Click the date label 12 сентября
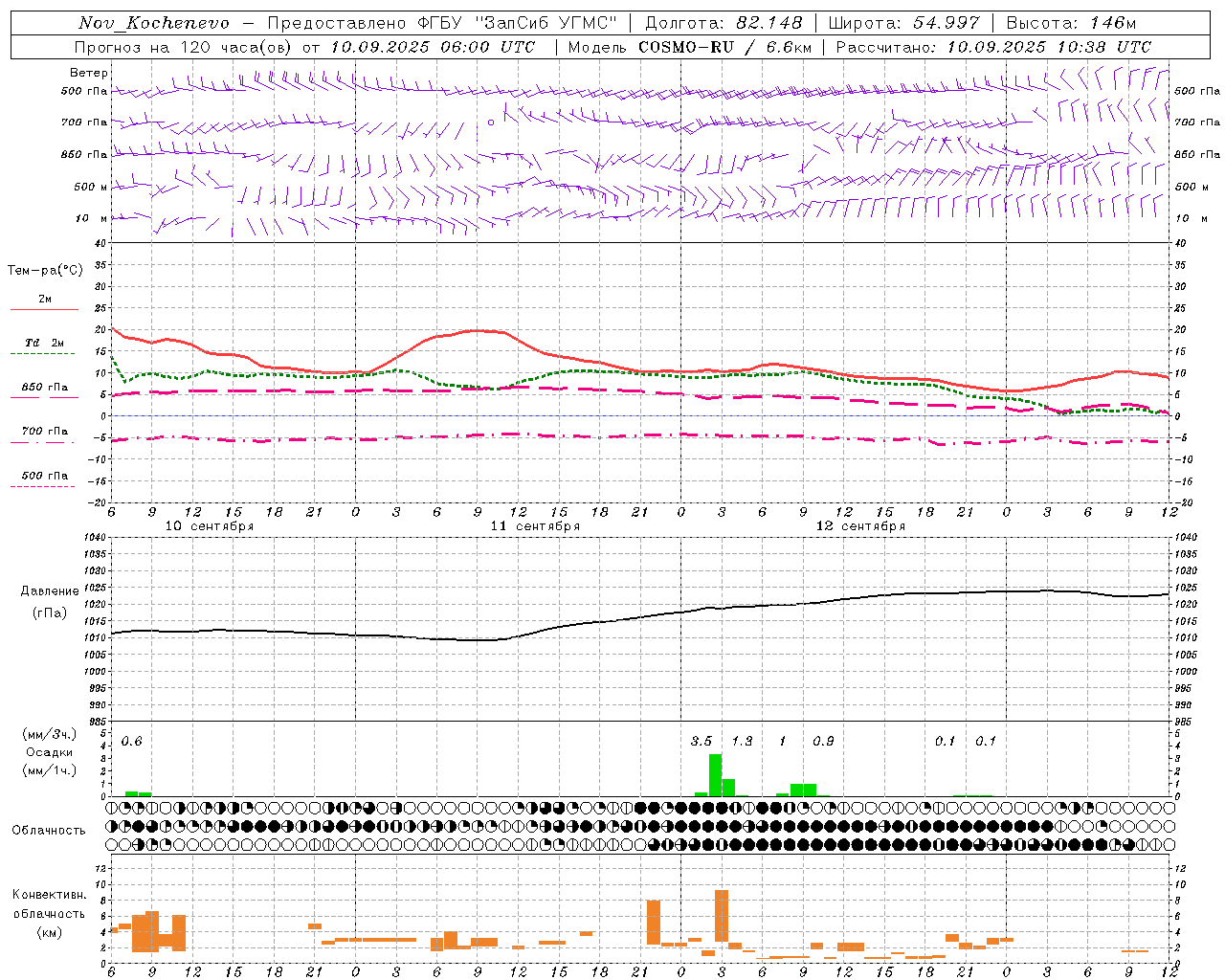This screenshot has height=980, width=1225. (860, 526)
